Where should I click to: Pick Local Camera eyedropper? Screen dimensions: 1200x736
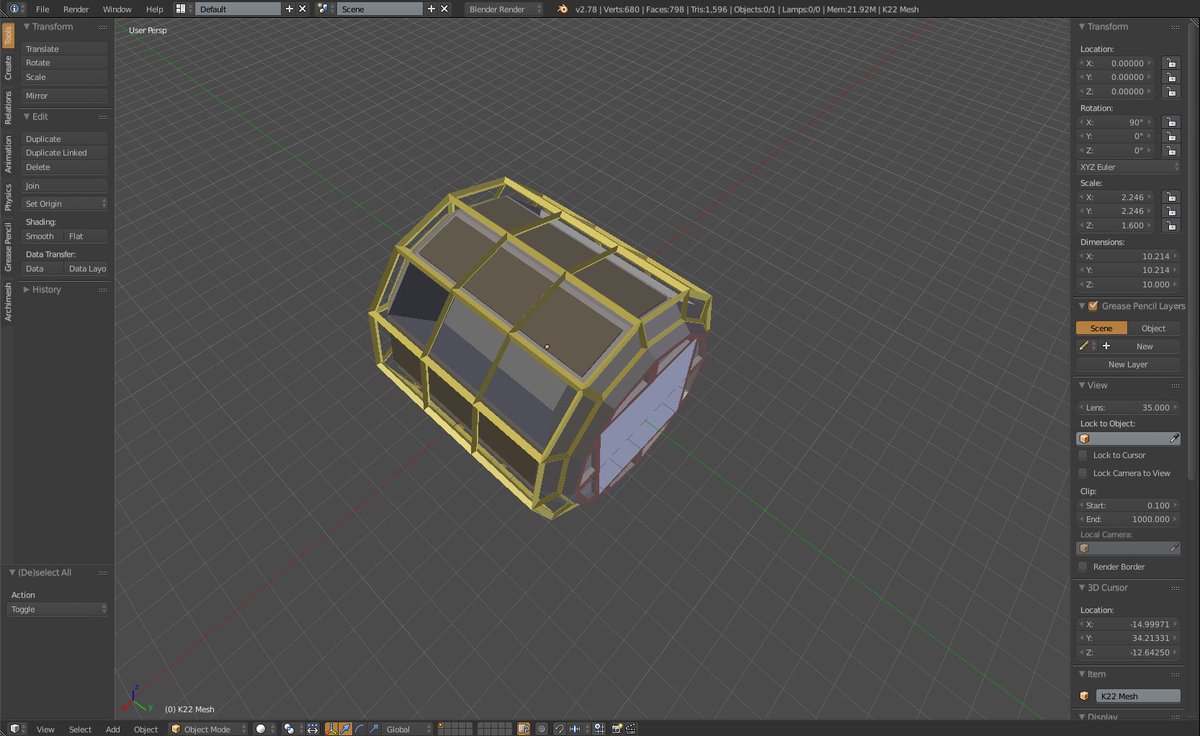tap(1174, 549)
